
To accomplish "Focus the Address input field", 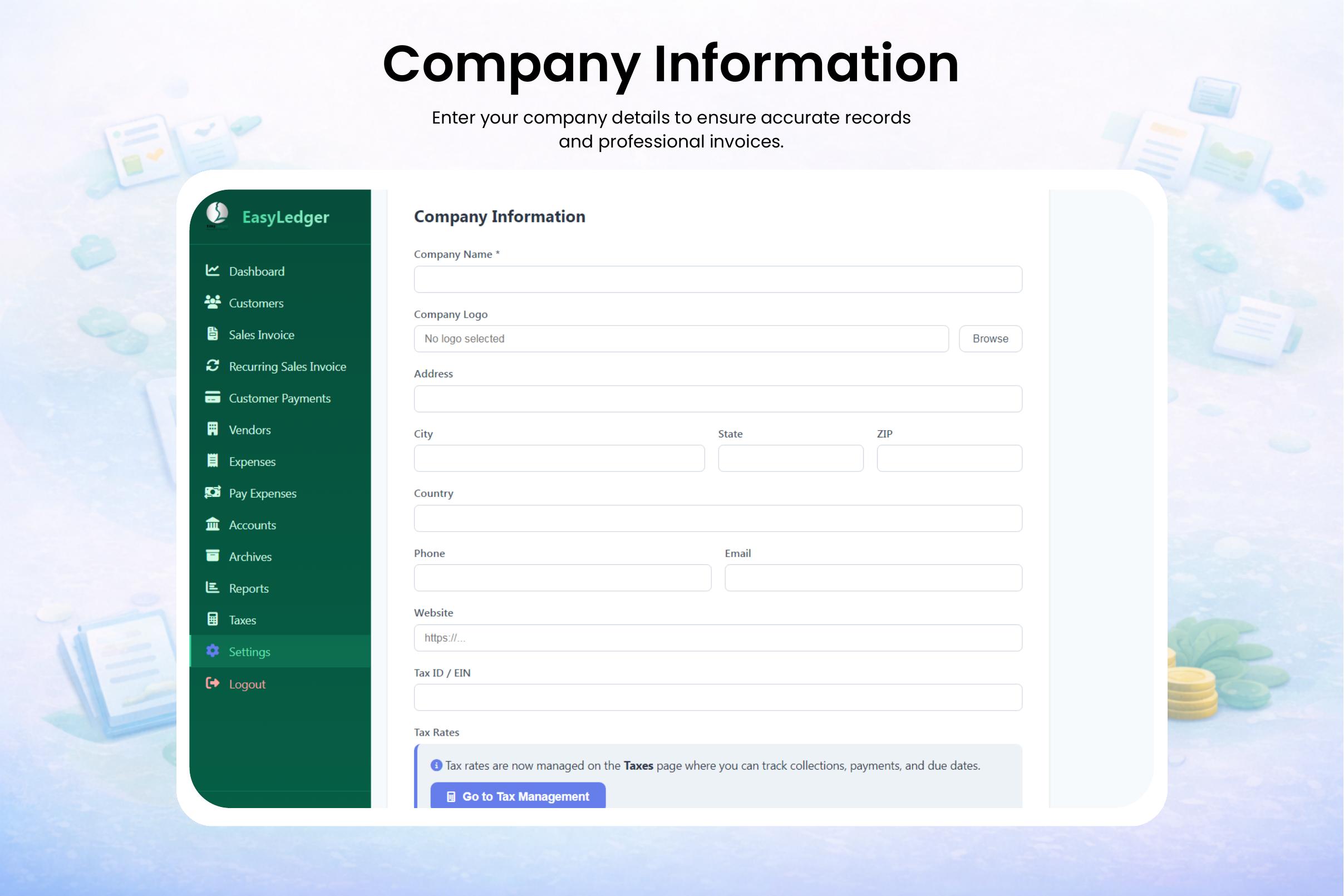I will pos(718,399).
